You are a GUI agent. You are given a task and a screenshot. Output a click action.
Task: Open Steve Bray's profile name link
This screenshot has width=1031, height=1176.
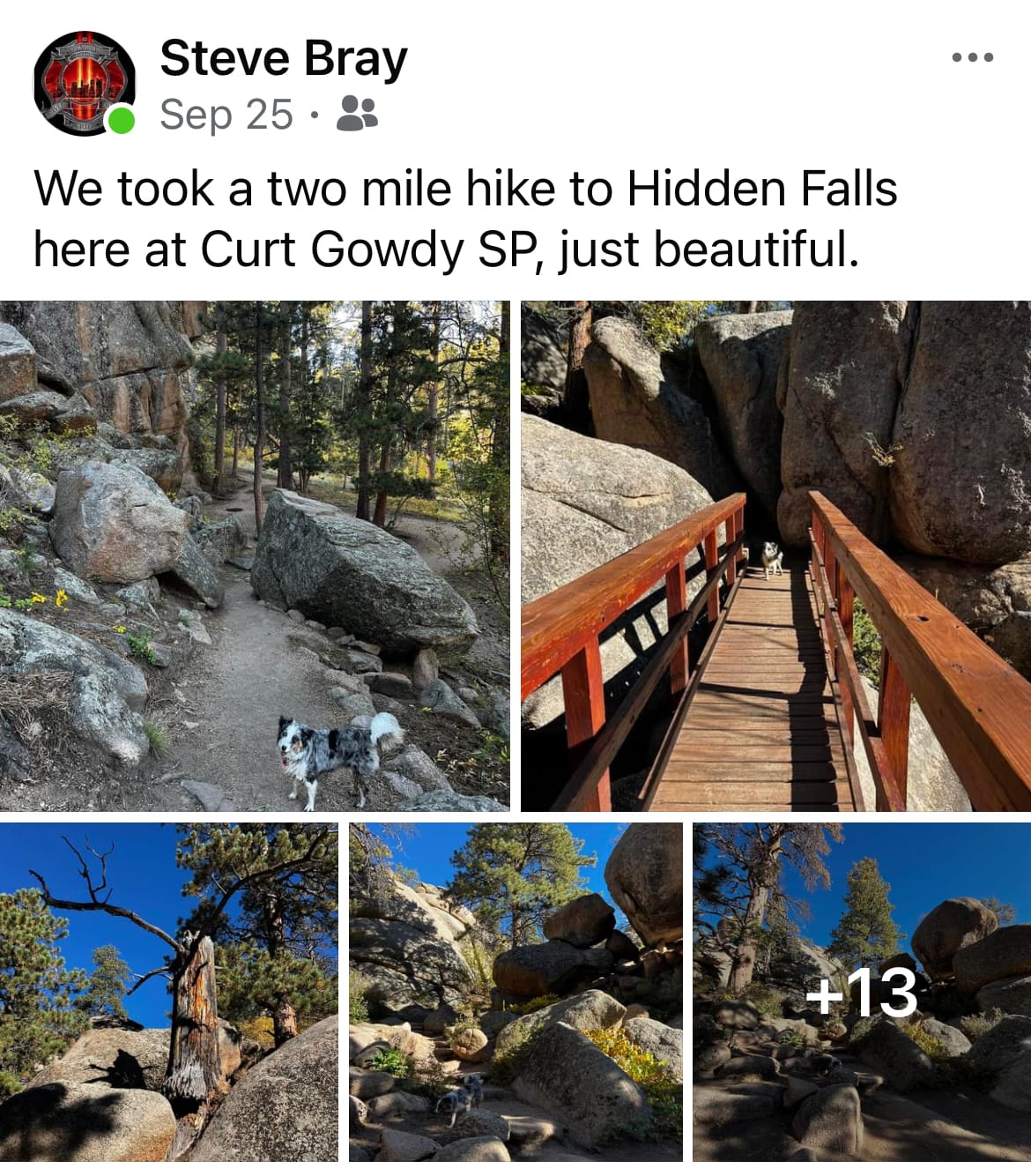tap(284, 59)
